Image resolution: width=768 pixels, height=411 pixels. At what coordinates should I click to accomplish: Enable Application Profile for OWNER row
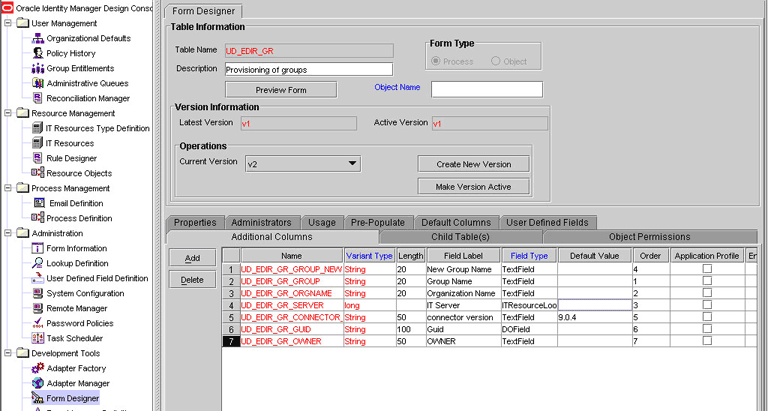(x=707, y=340)
